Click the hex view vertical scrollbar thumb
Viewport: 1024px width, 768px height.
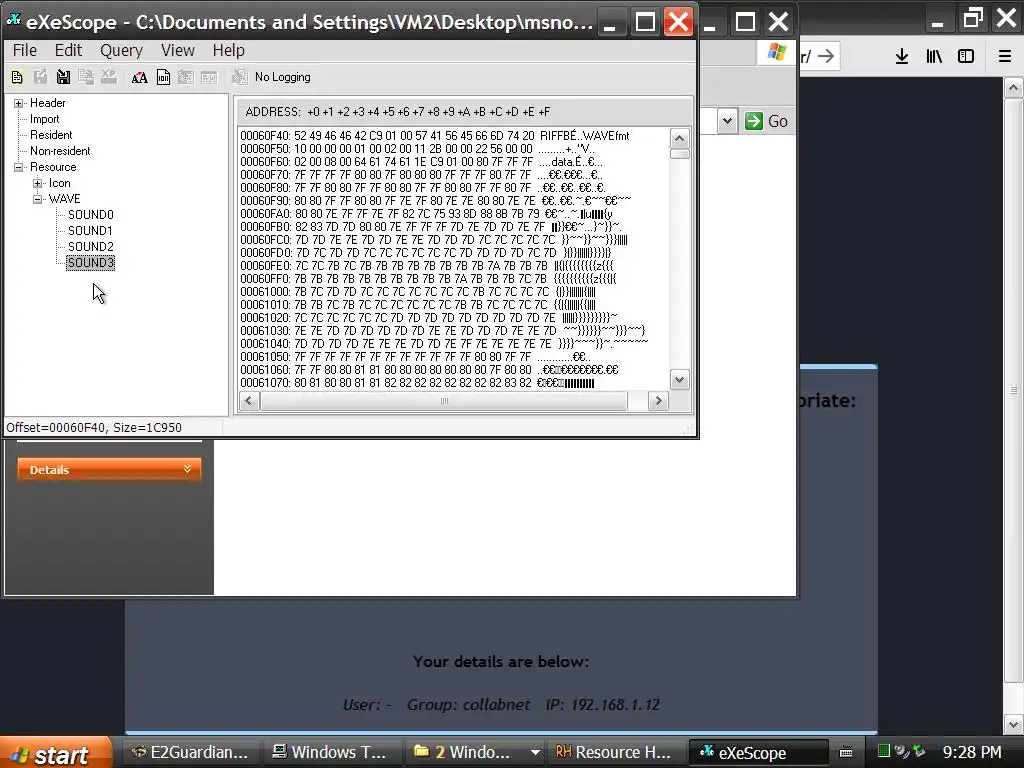pos(679,154)
